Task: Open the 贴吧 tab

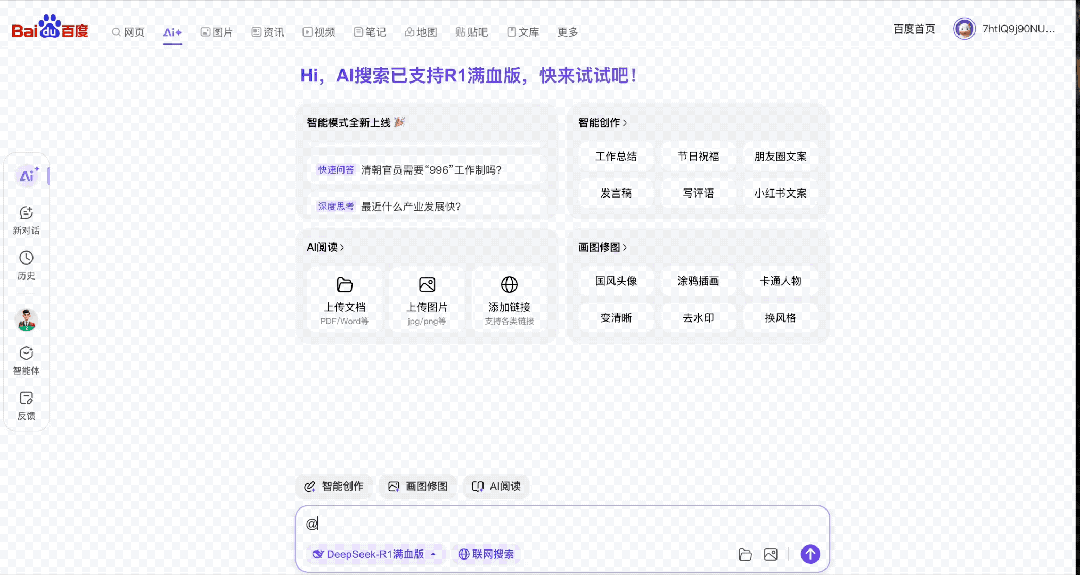Action: coord(472,32)
